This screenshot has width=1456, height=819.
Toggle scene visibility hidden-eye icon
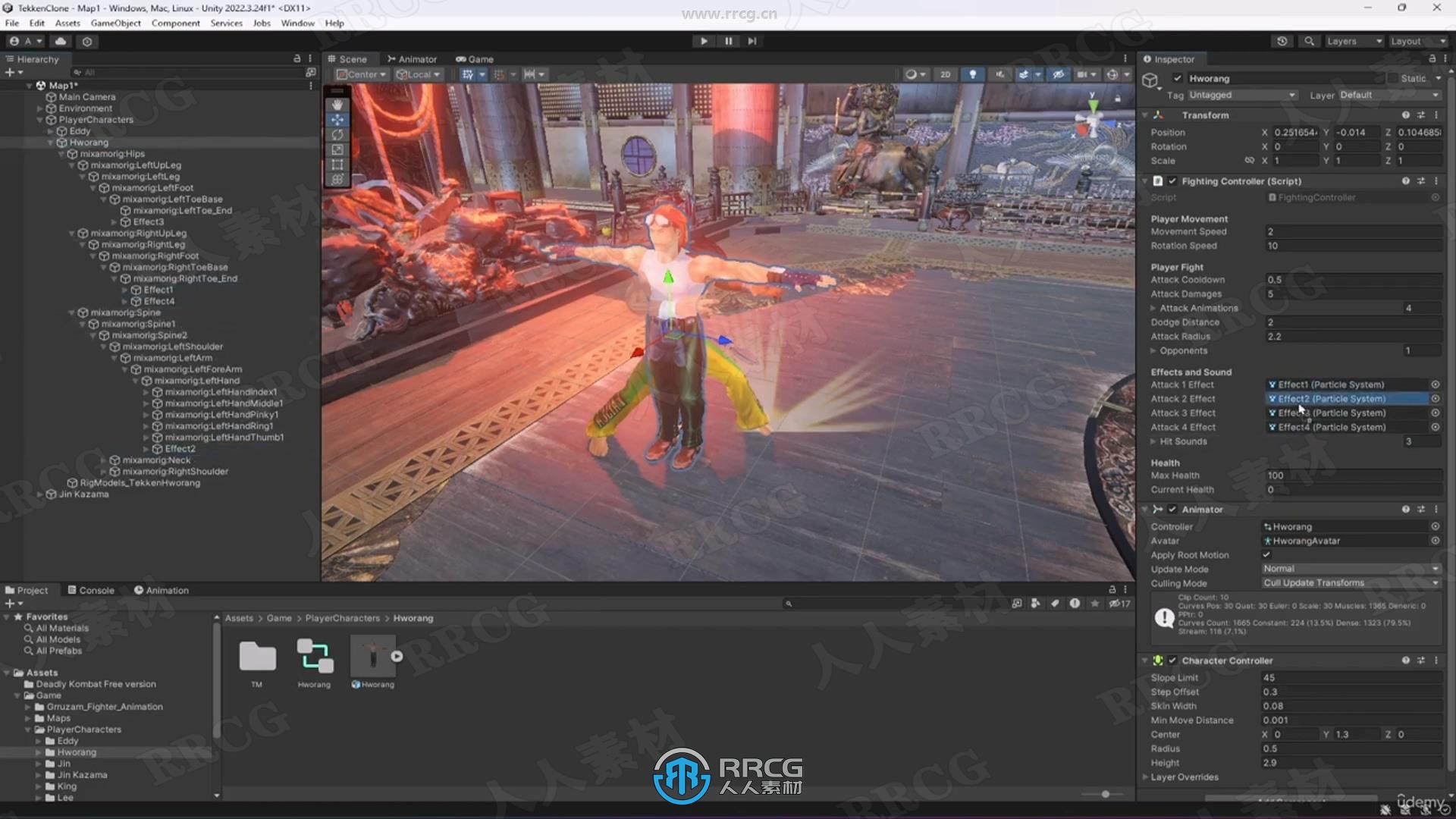coord(1058,74)
